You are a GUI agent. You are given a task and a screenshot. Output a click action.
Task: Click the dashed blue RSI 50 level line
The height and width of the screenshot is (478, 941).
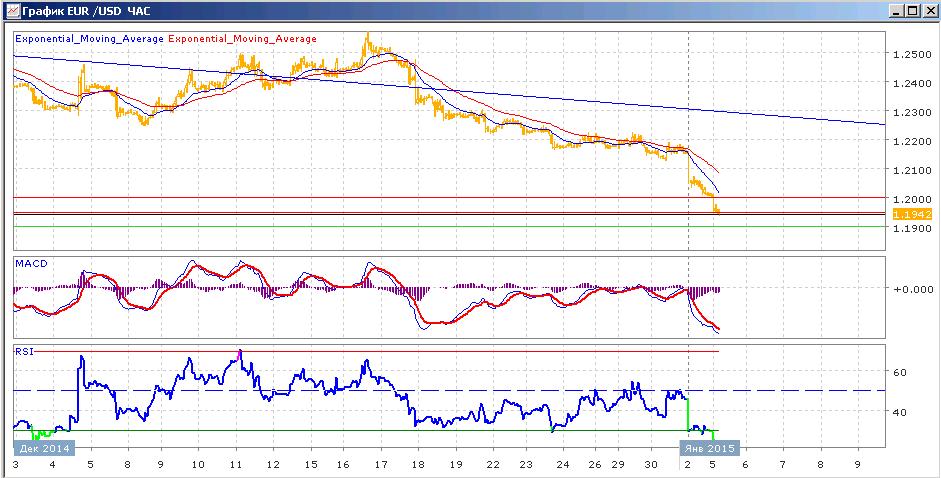point(449,390)
